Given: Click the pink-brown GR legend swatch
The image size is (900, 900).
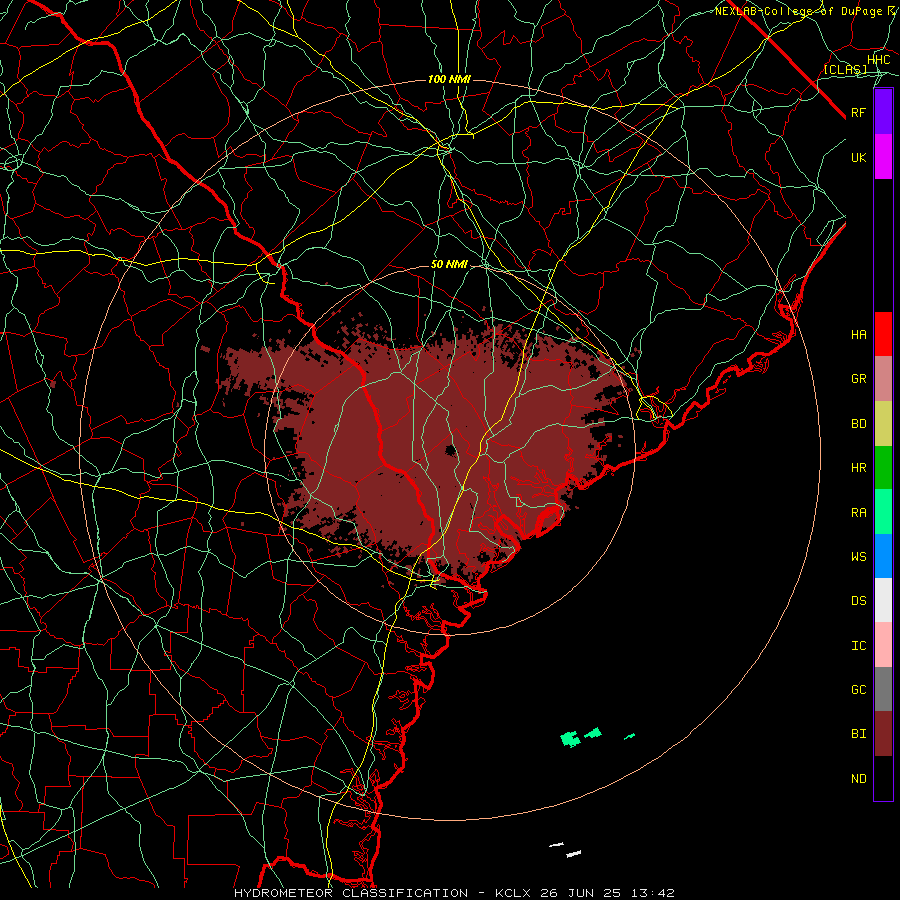Looking at the screenshot, I should tap(883, 379).
